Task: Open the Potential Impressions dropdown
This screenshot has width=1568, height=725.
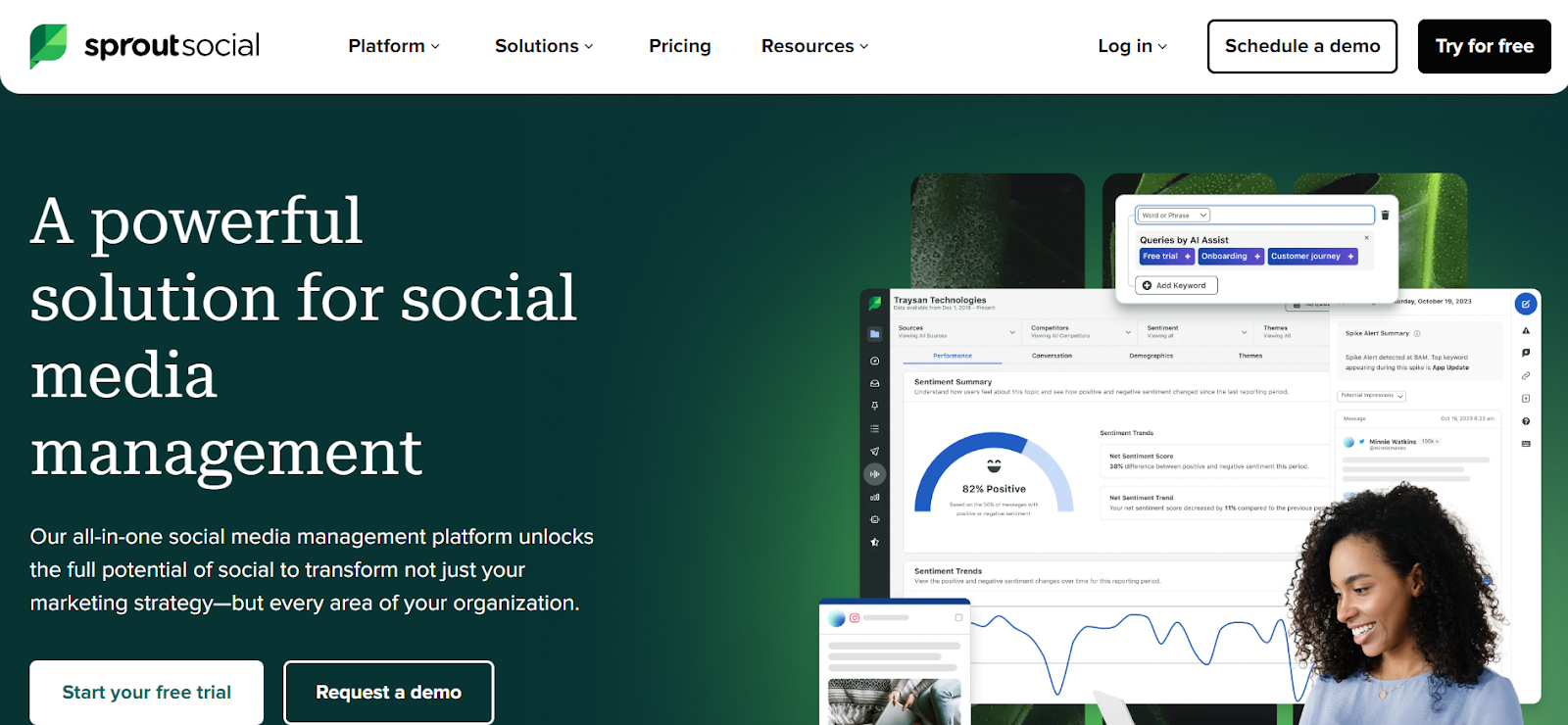Action: tap(1372, 396)
